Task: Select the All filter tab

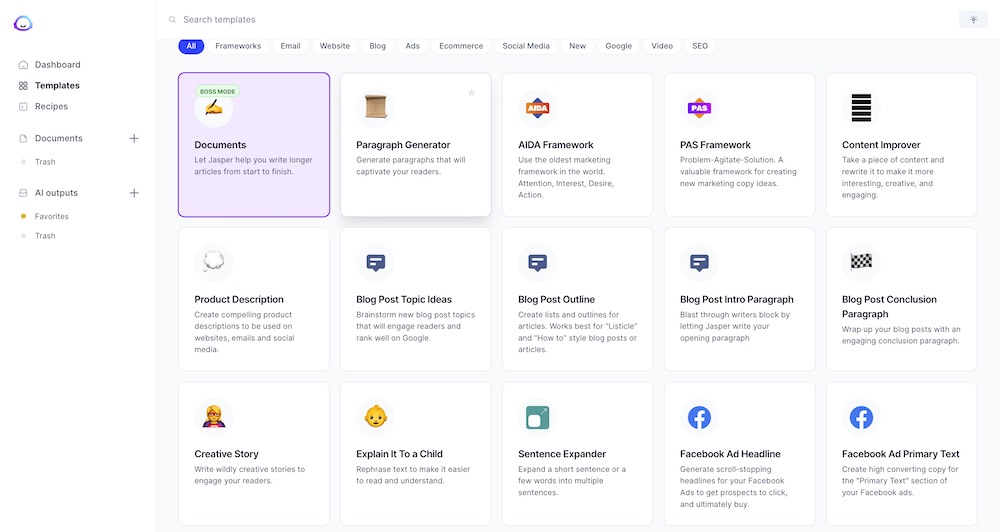Action: [x=191, y=46]
